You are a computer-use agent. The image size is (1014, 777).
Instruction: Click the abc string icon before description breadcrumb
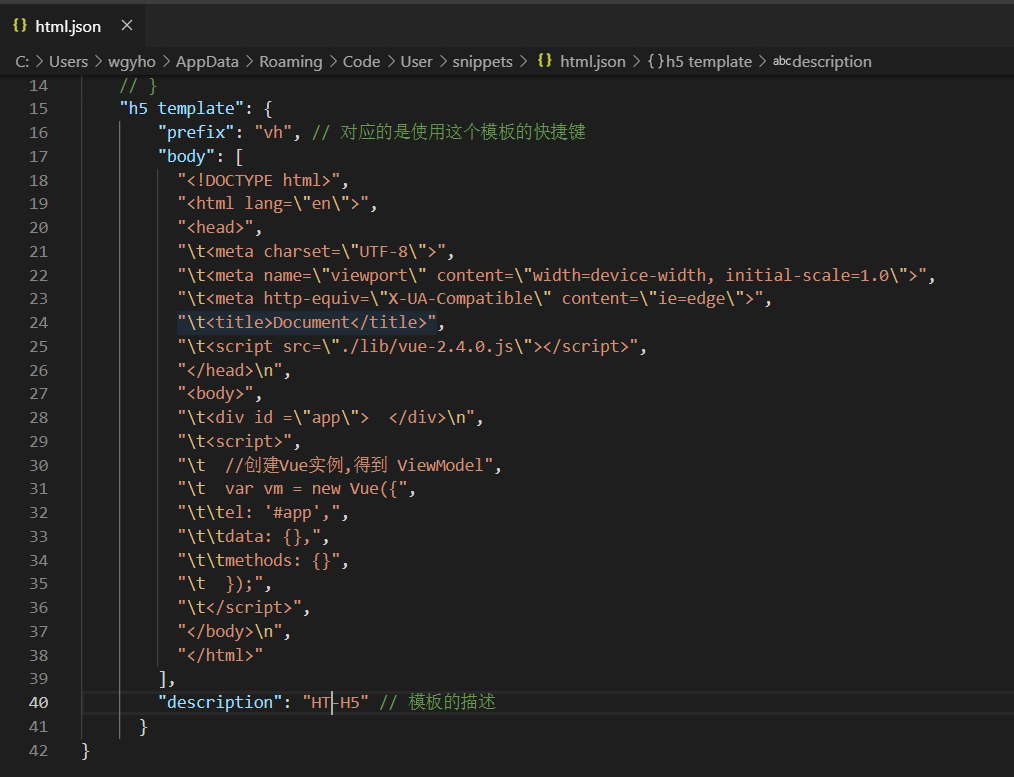click(782, 61)
